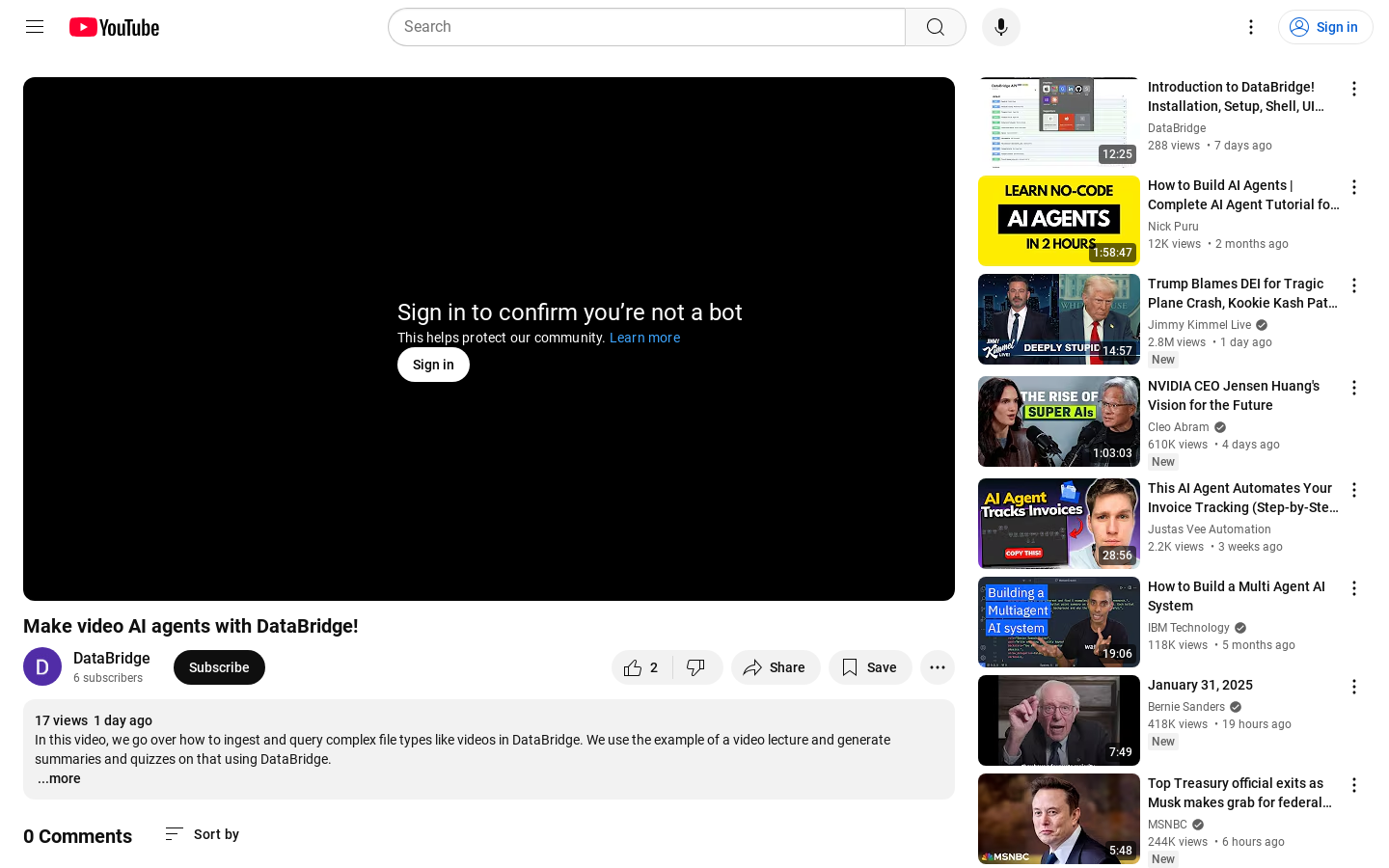Screen dimensions: 1389x868
Task: Open options for How to Build AI Agents video
Action: pos(1354,187)
